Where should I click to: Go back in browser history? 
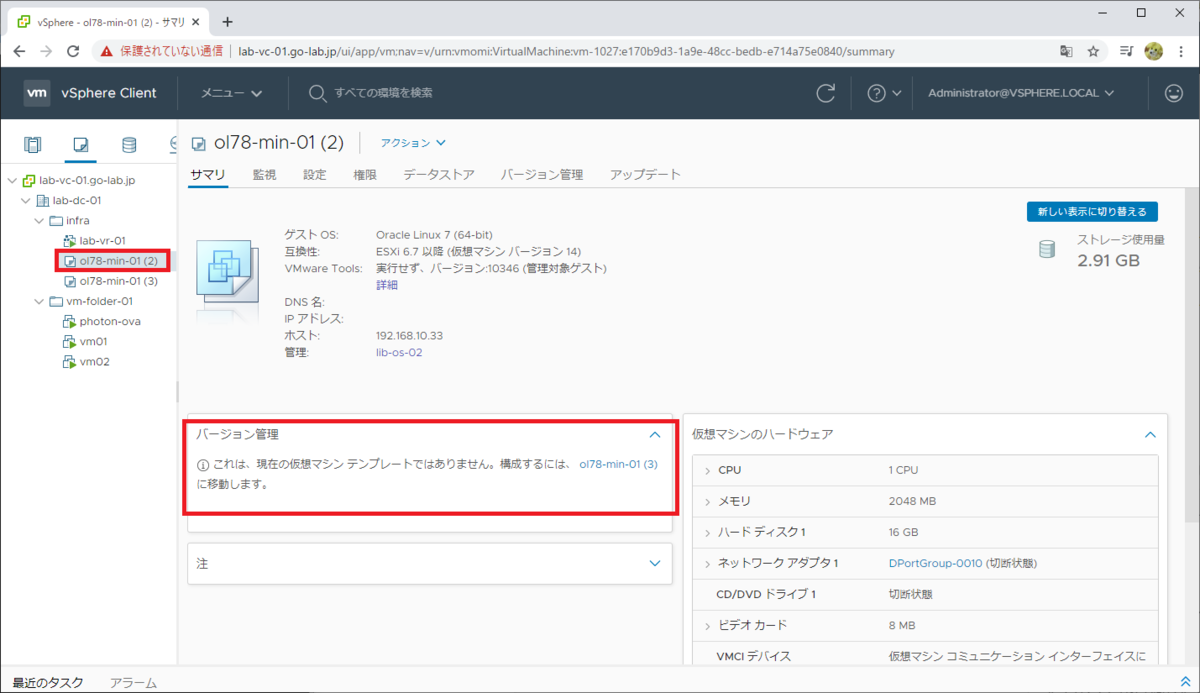click(20, 51)
